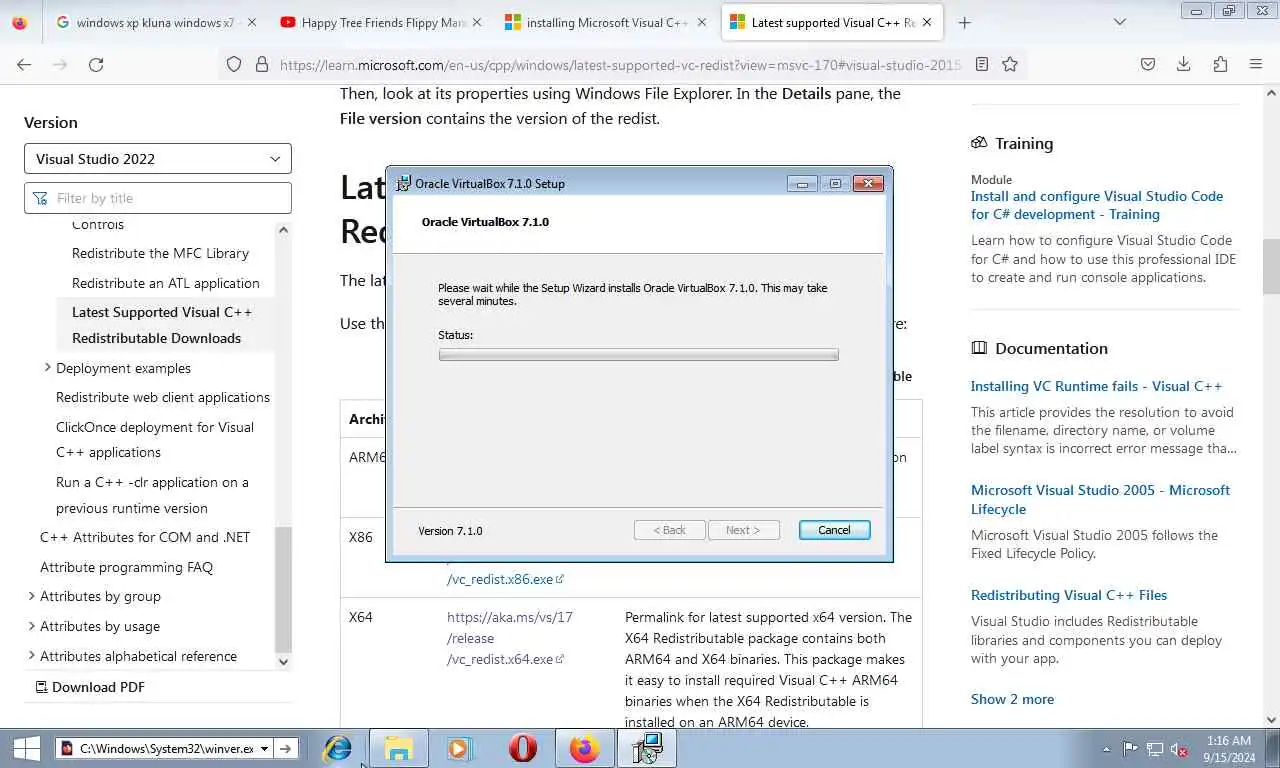Viewport: 1280px width, 768px height.
Task: Click the tracking protection shield icon
Action: click(x=234, y=64)
